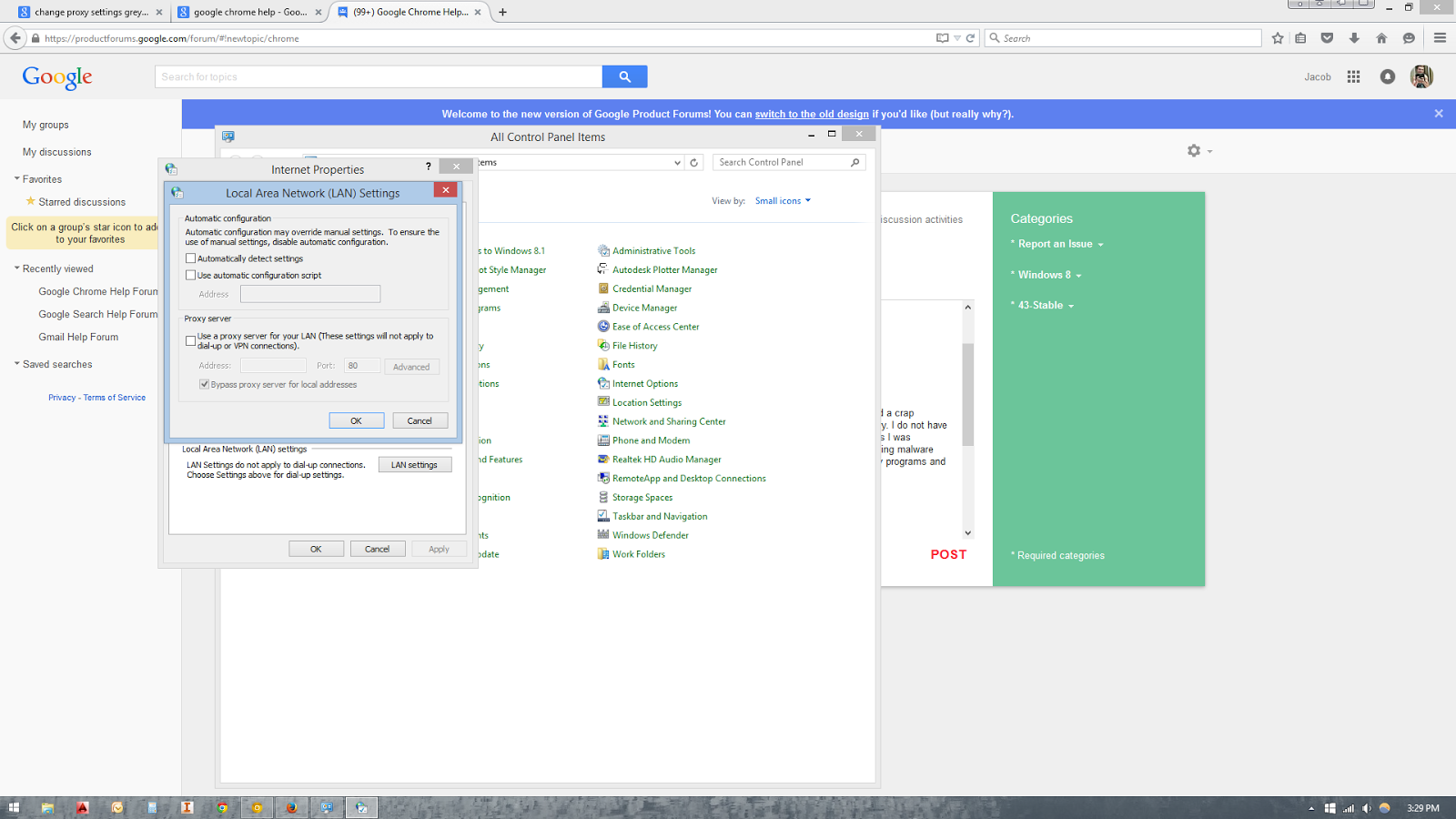
Task: Reload the current page in browser
Action: coord(970,38)
